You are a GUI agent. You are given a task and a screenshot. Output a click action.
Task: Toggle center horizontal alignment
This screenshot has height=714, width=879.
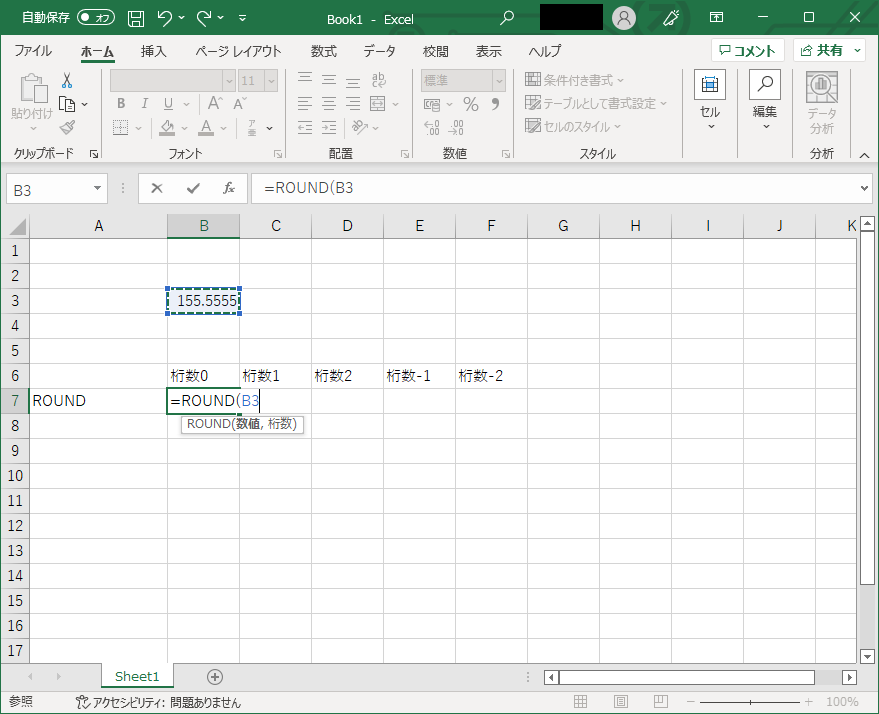pos(329,104)
